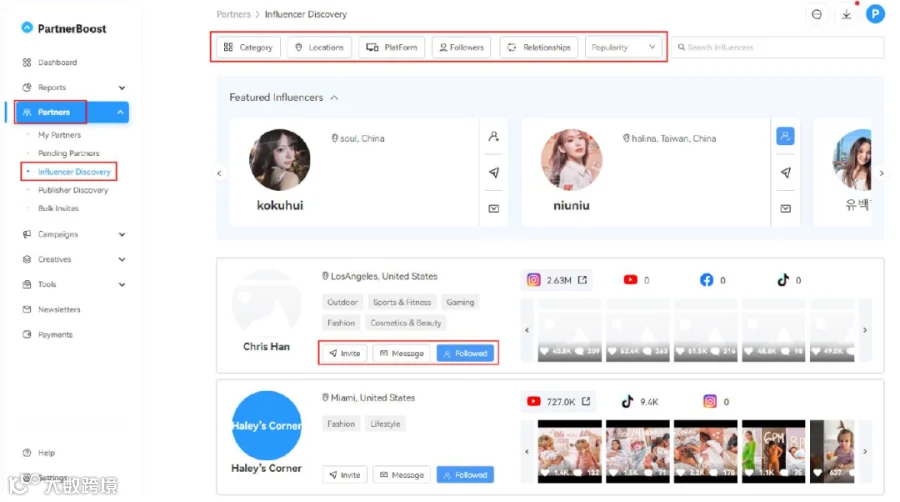The width and height of the screenshot is (900, 502).
Task: Open the Category filter button
Action: pos(248,47)
